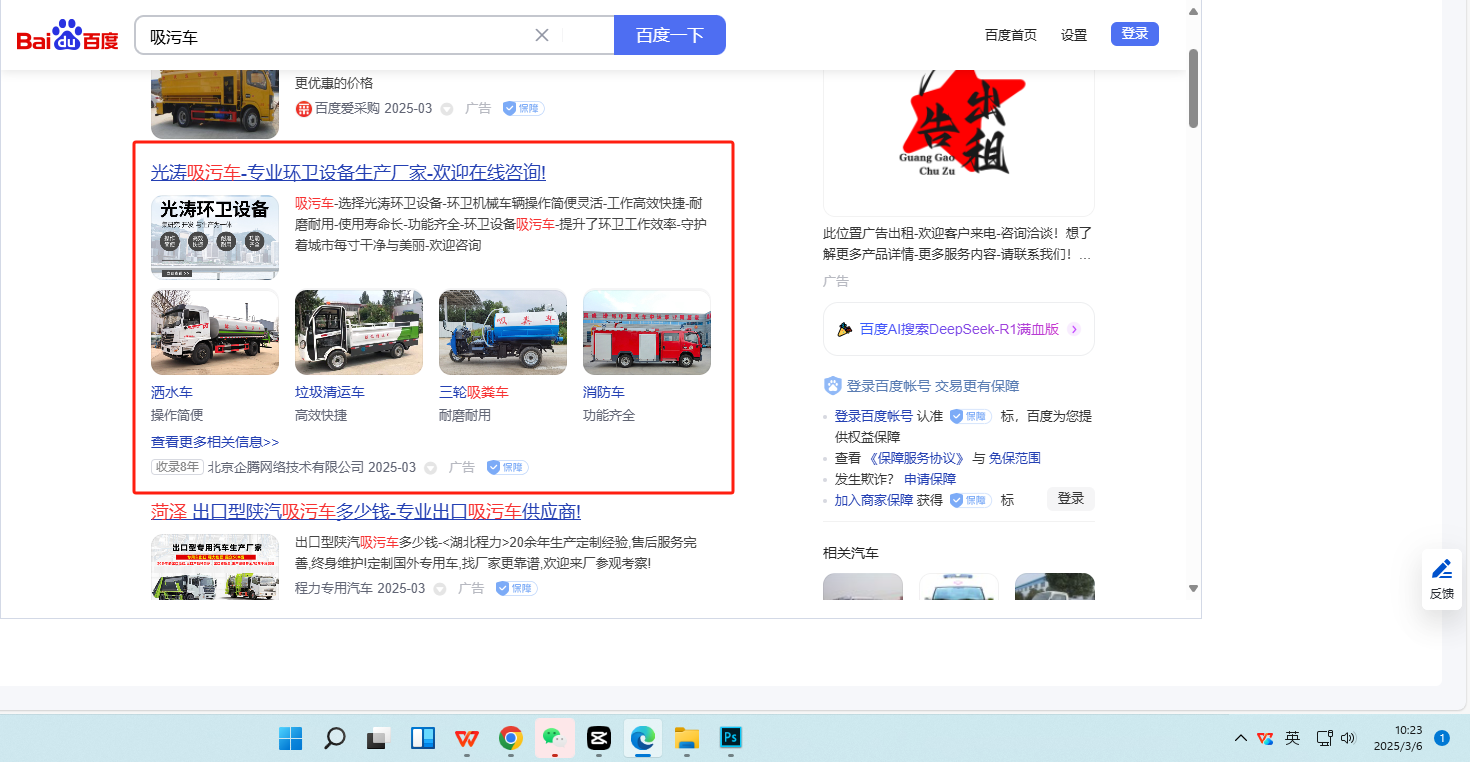1470x762 pixels.
Task: Launch WPS Office from the taskbar
Action: pyautogui.click(x=466, y=739)
